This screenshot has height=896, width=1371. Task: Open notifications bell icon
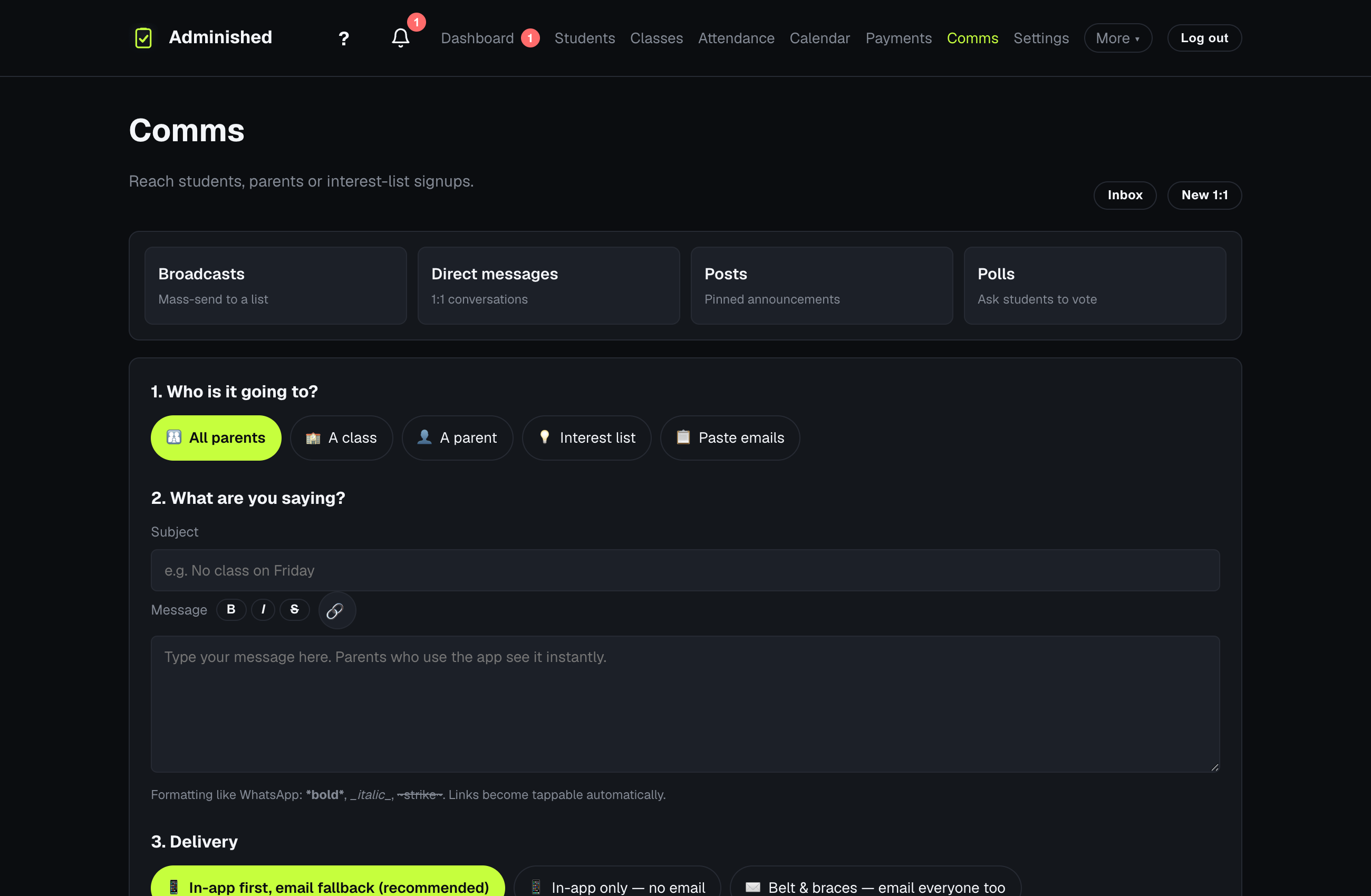(x=400, y=38)
